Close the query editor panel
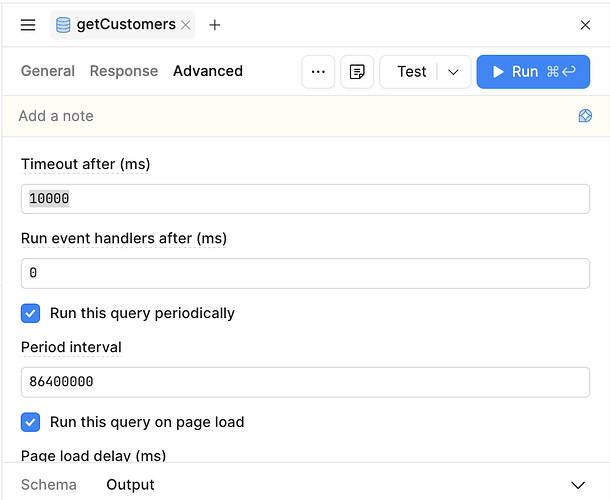The image size is (610, 500). [585, 25]
